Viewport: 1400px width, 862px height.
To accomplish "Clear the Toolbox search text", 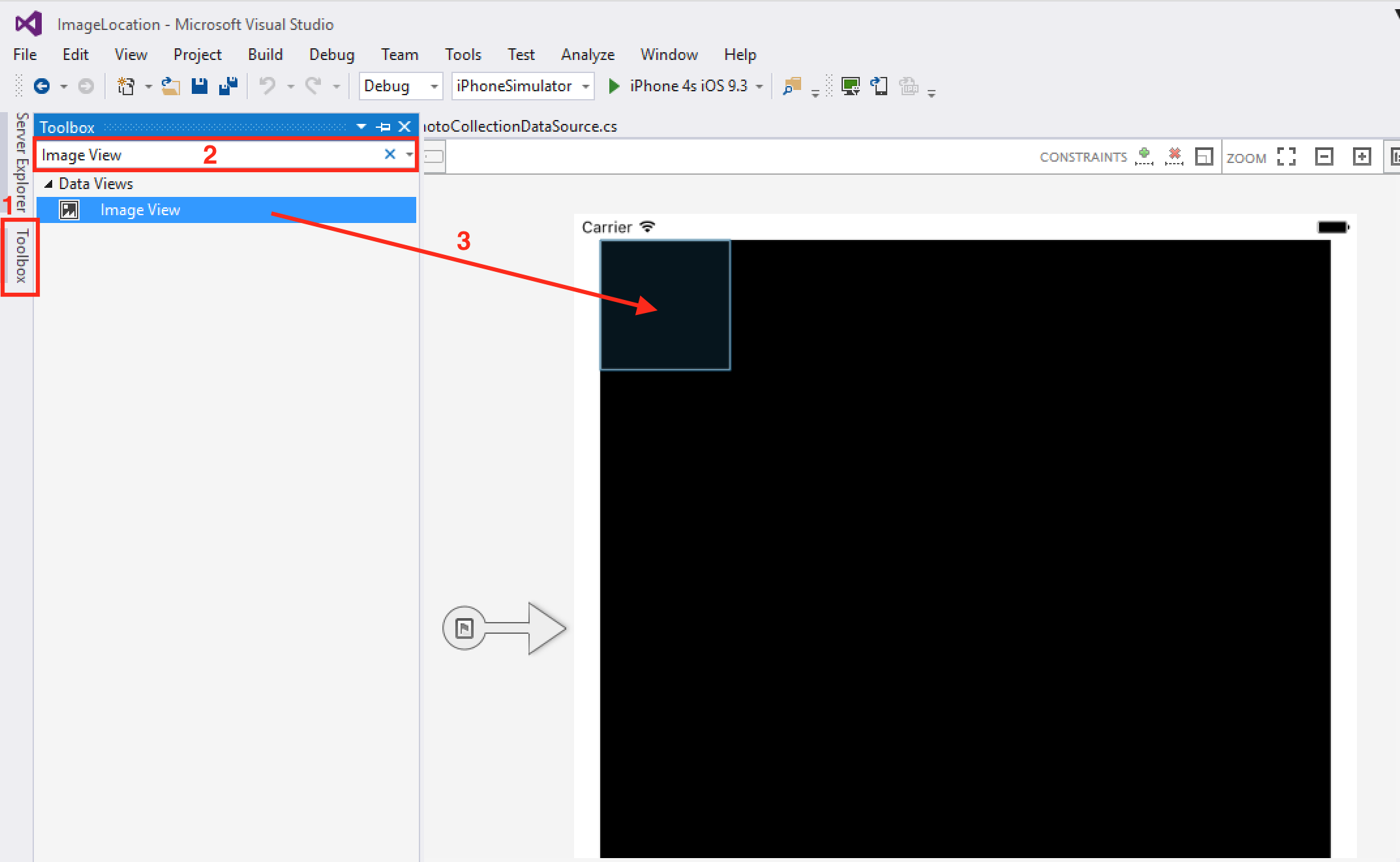I will click(x=389, y=155).
